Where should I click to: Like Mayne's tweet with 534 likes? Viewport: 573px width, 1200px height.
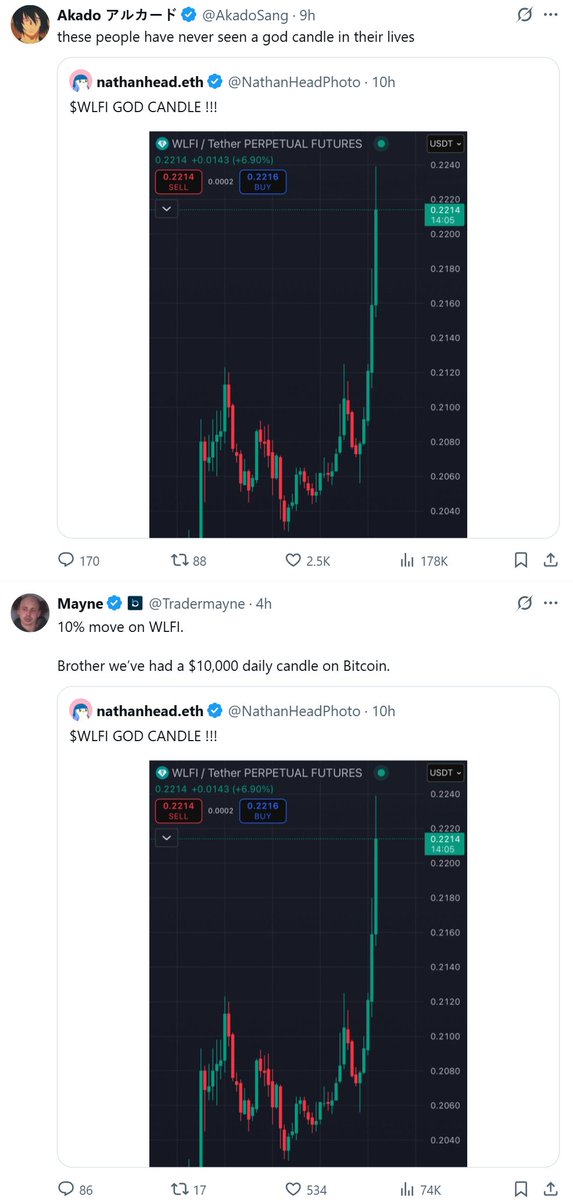(304, 1190)
